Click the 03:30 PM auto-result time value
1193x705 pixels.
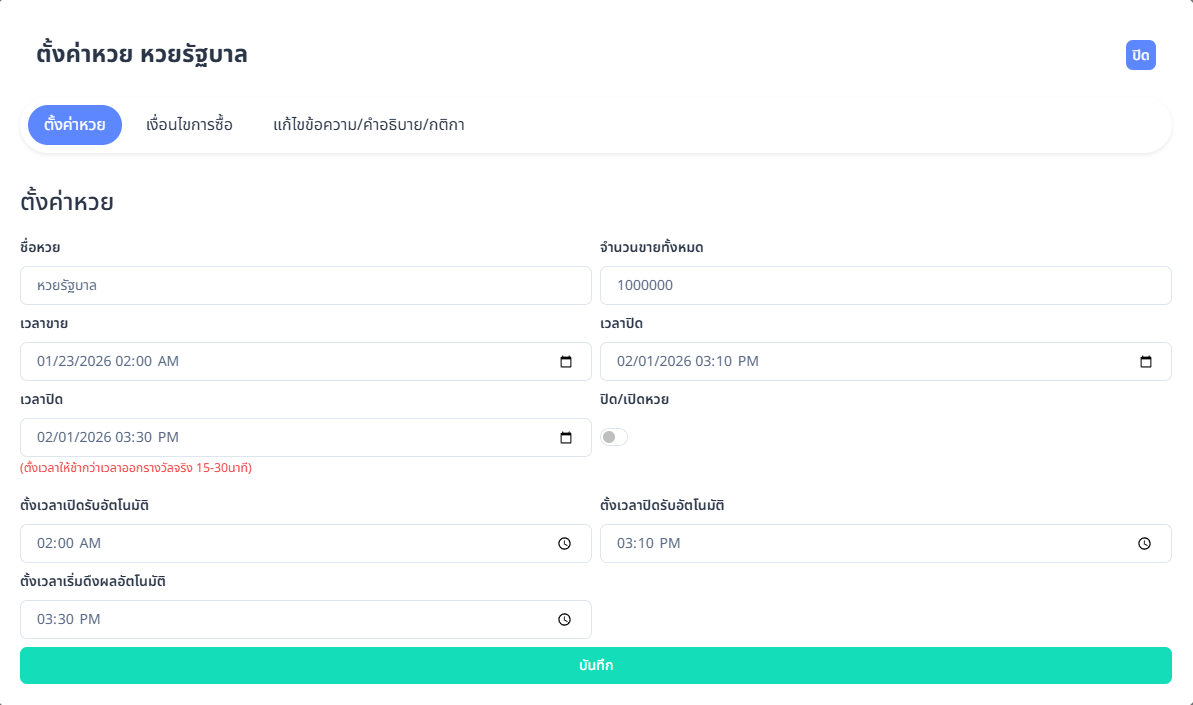tap(69, 620)
